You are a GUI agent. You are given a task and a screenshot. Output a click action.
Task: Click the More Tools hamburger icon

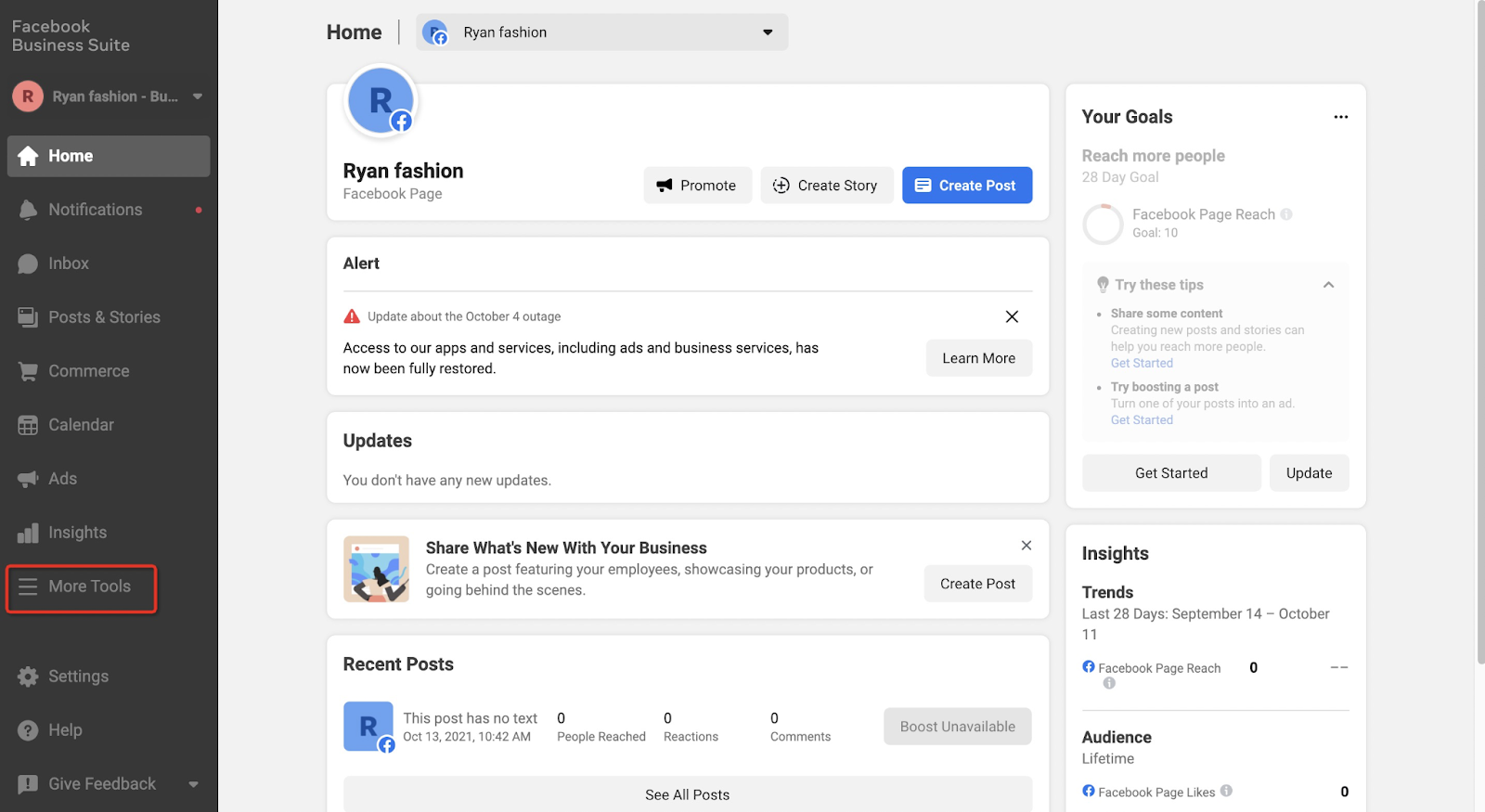(x=28, y=586)
